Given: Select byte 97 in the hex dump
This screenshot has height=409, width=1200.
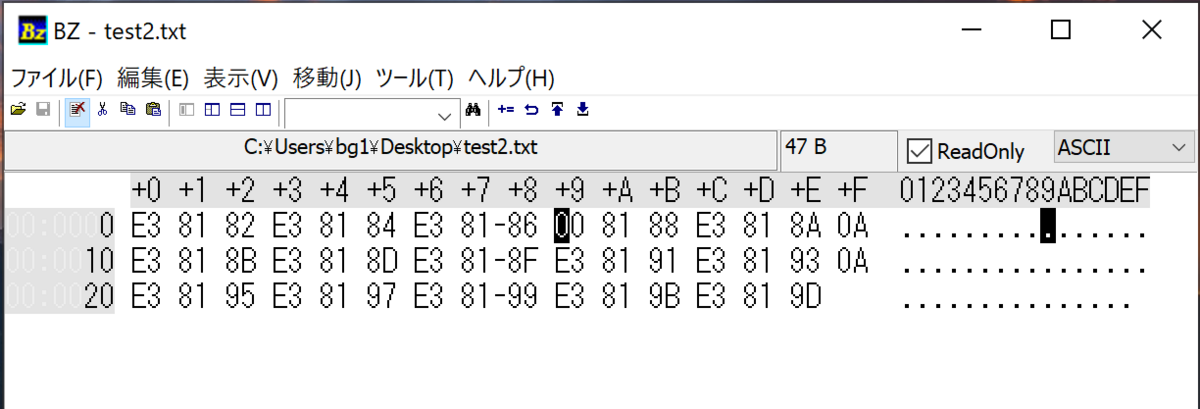Looking at the screenshot, I should [x=381, y=298].
